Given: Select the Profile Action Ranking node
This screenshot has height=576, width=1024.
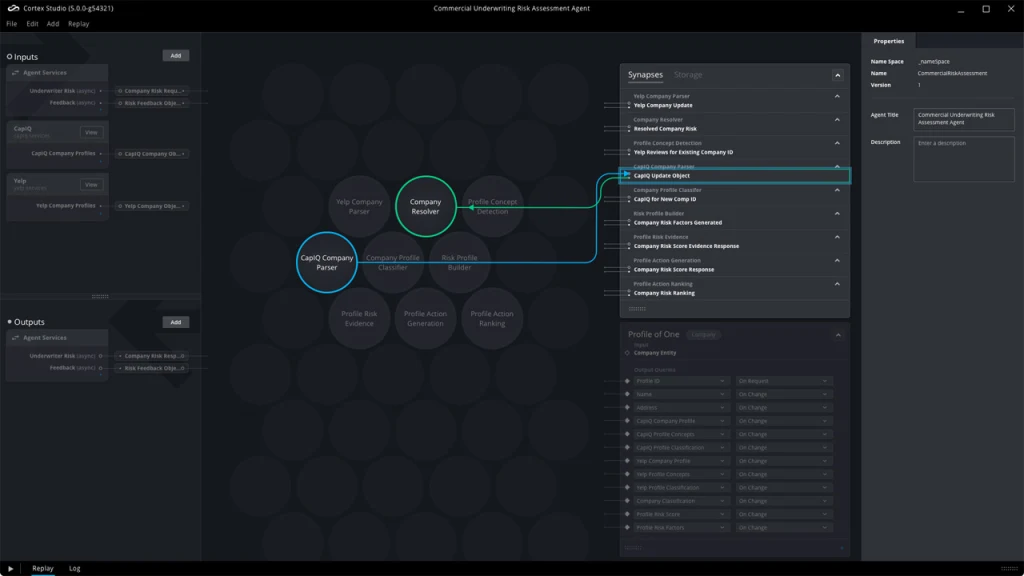Looking at the screenshot, I should pos(492,320).
